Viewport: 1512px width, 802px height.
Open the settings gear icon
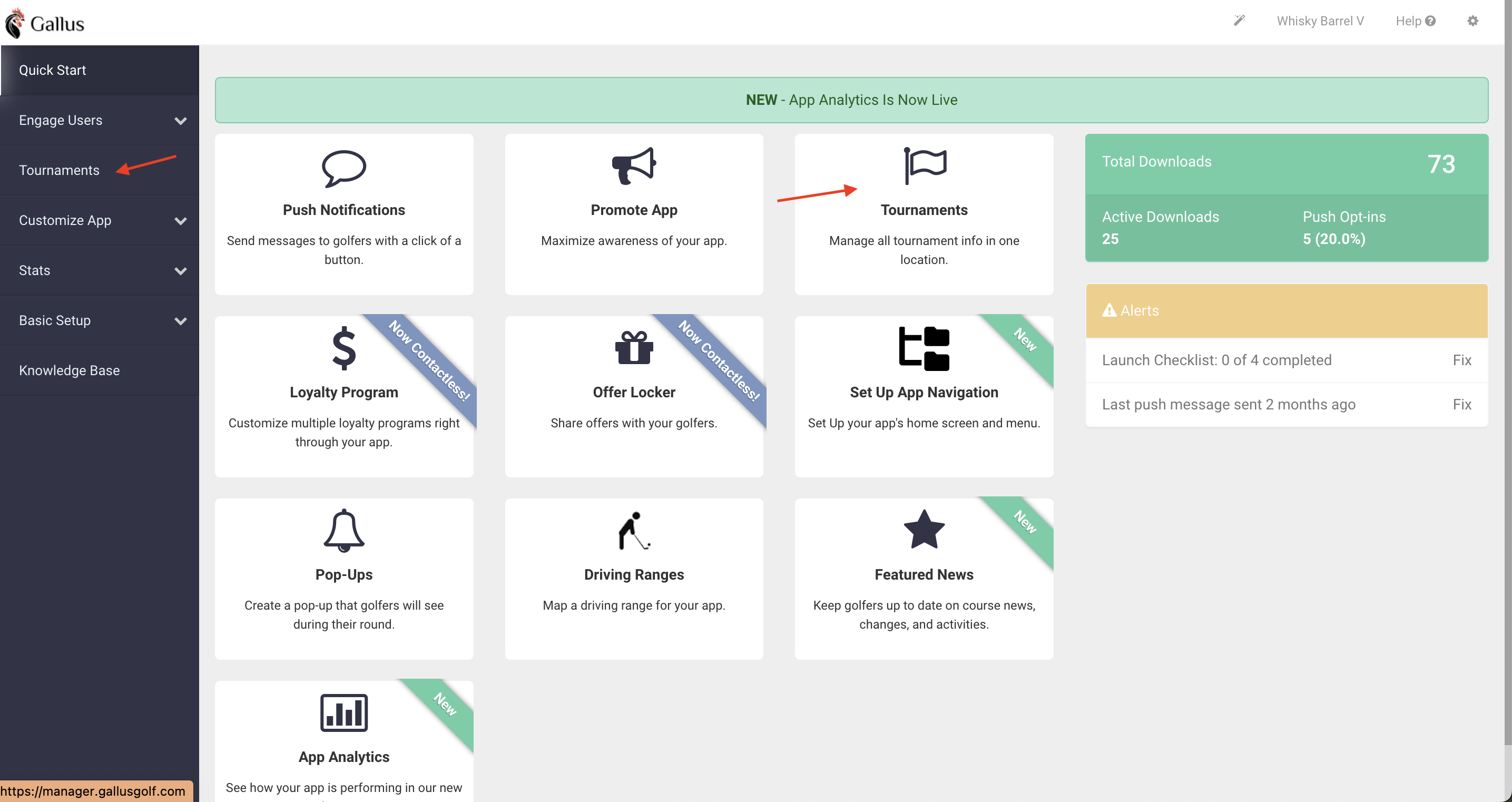(1472, 21)
